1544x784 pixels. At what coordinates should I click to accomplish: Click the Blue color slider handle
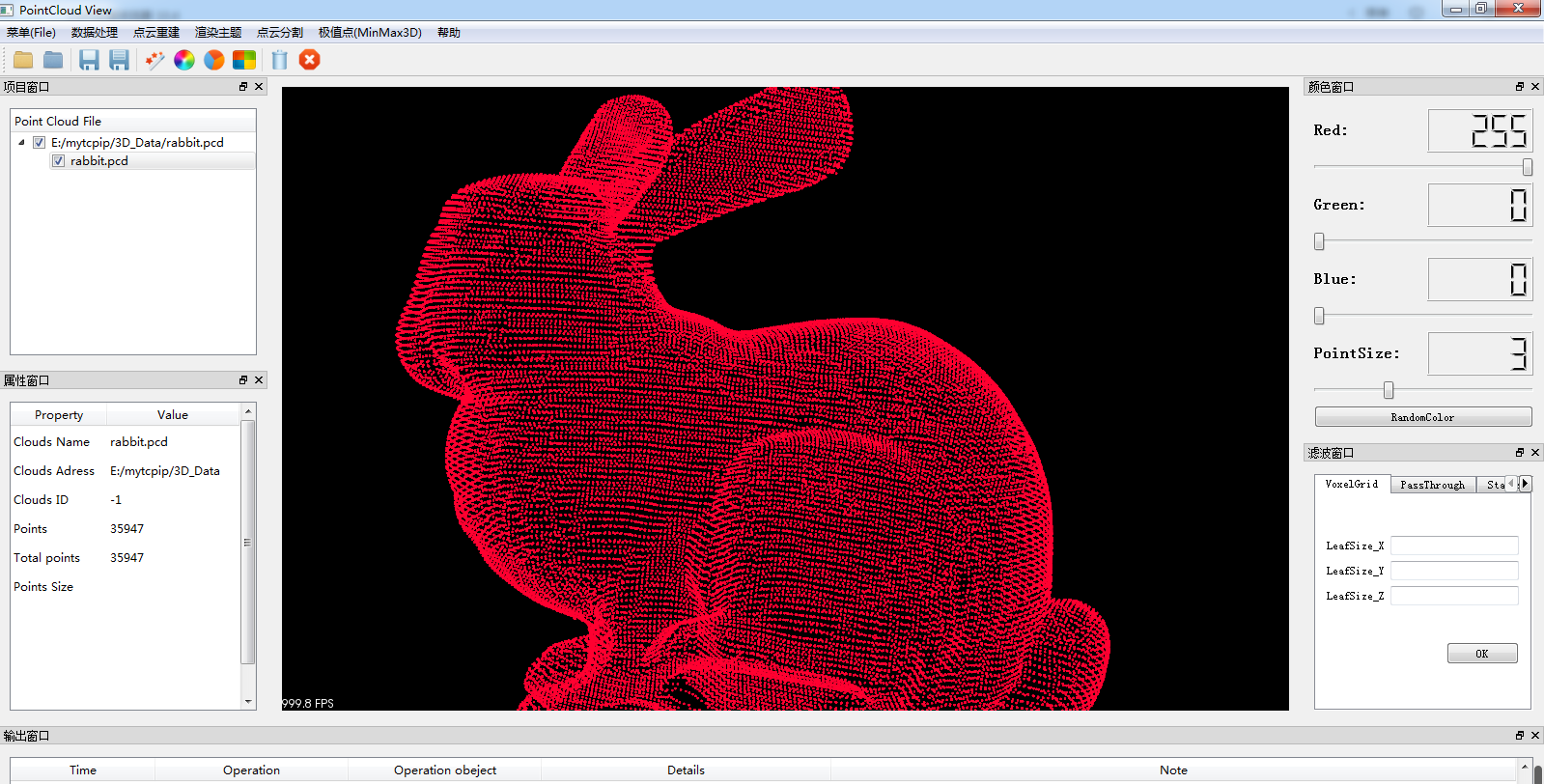coord(1319,316)
